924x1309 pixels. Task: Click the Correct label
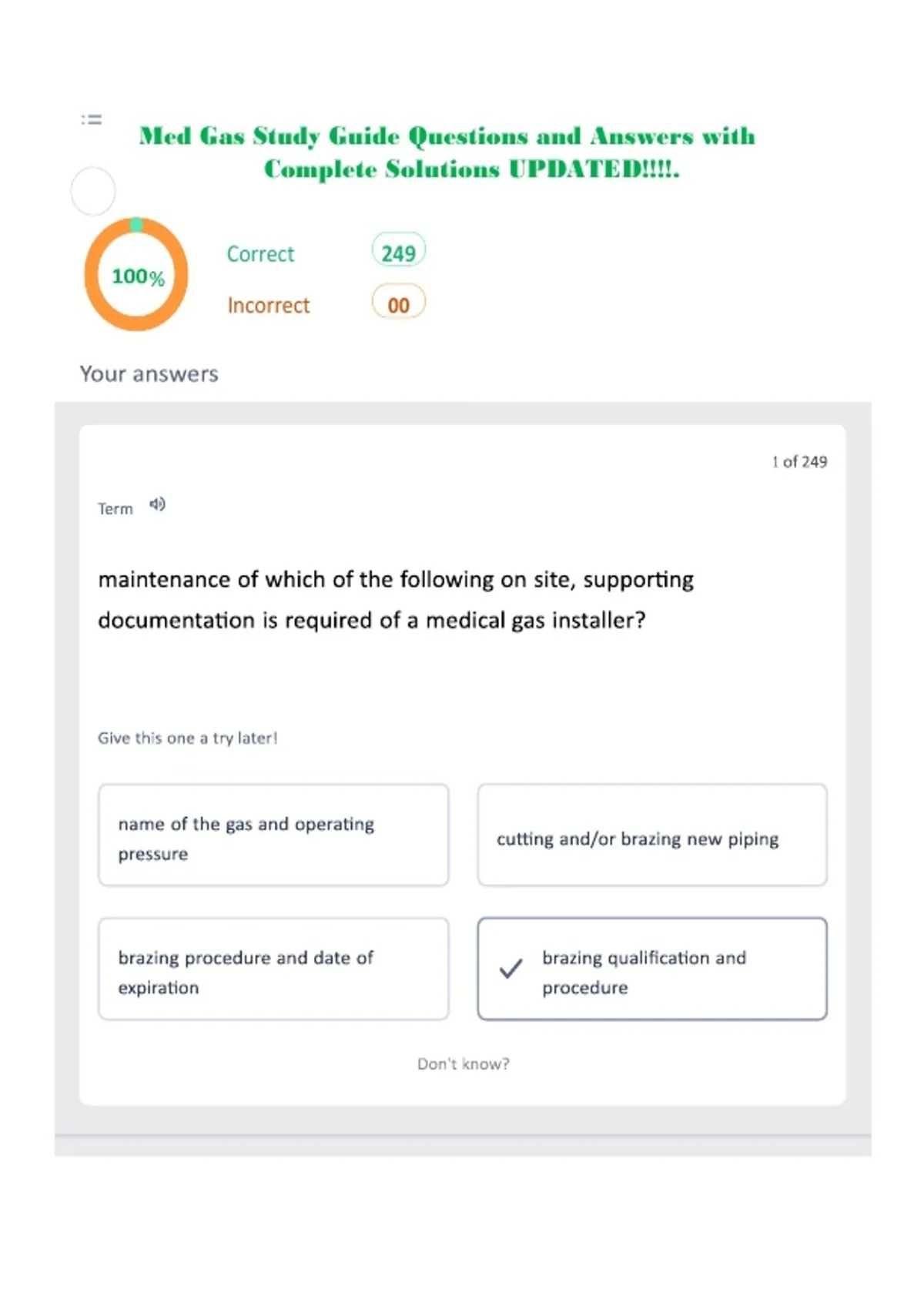click(260, 254)
